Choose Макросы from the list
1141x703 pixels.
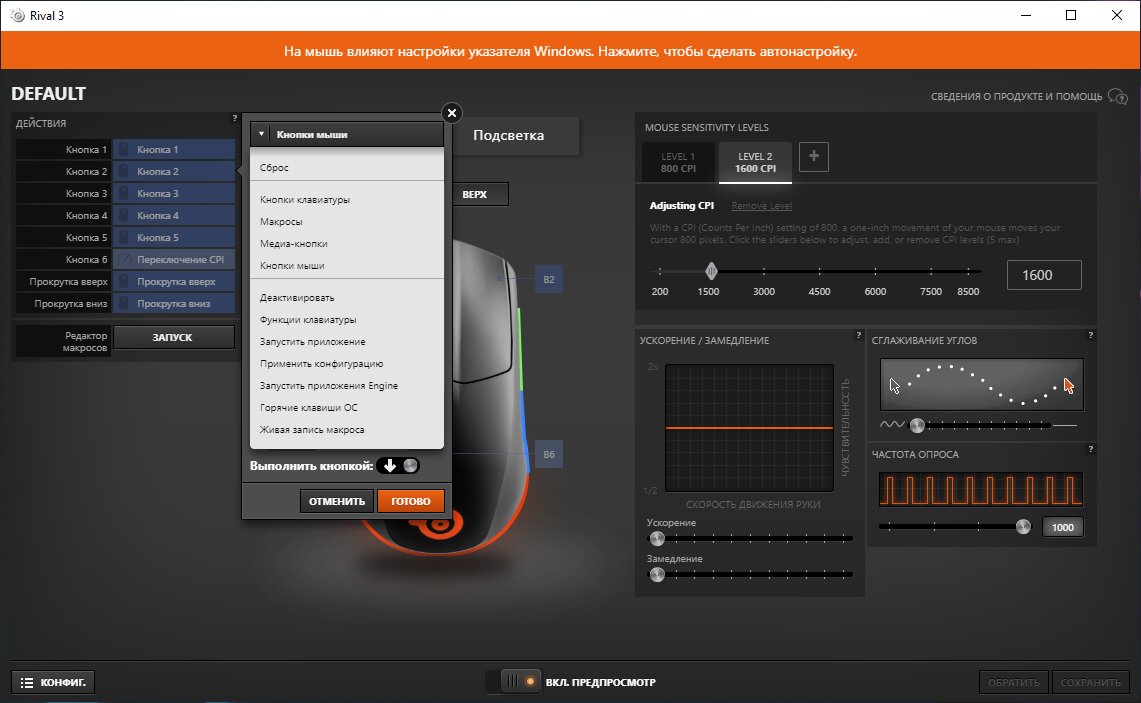281,221
